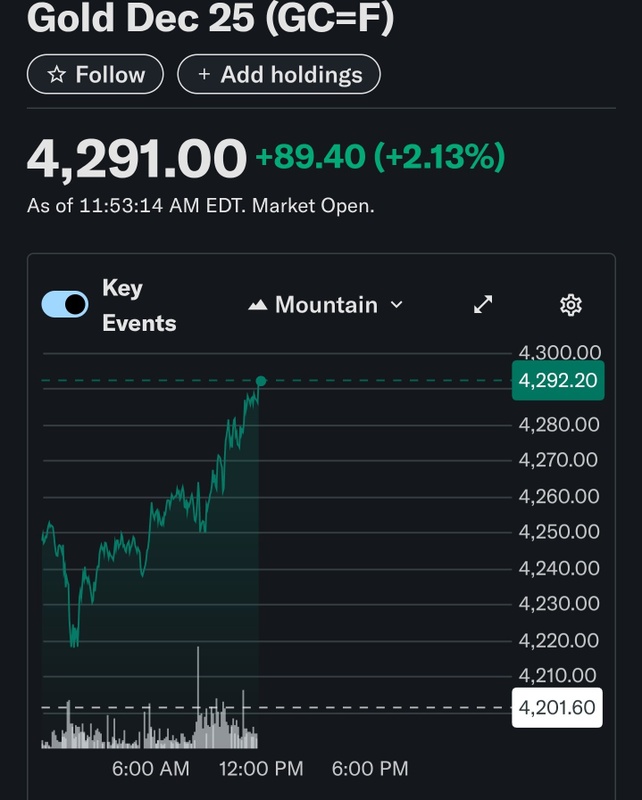This screenshot has width=642, height=800.
Task: Open chart settings gear
Action: click(571, 305)
